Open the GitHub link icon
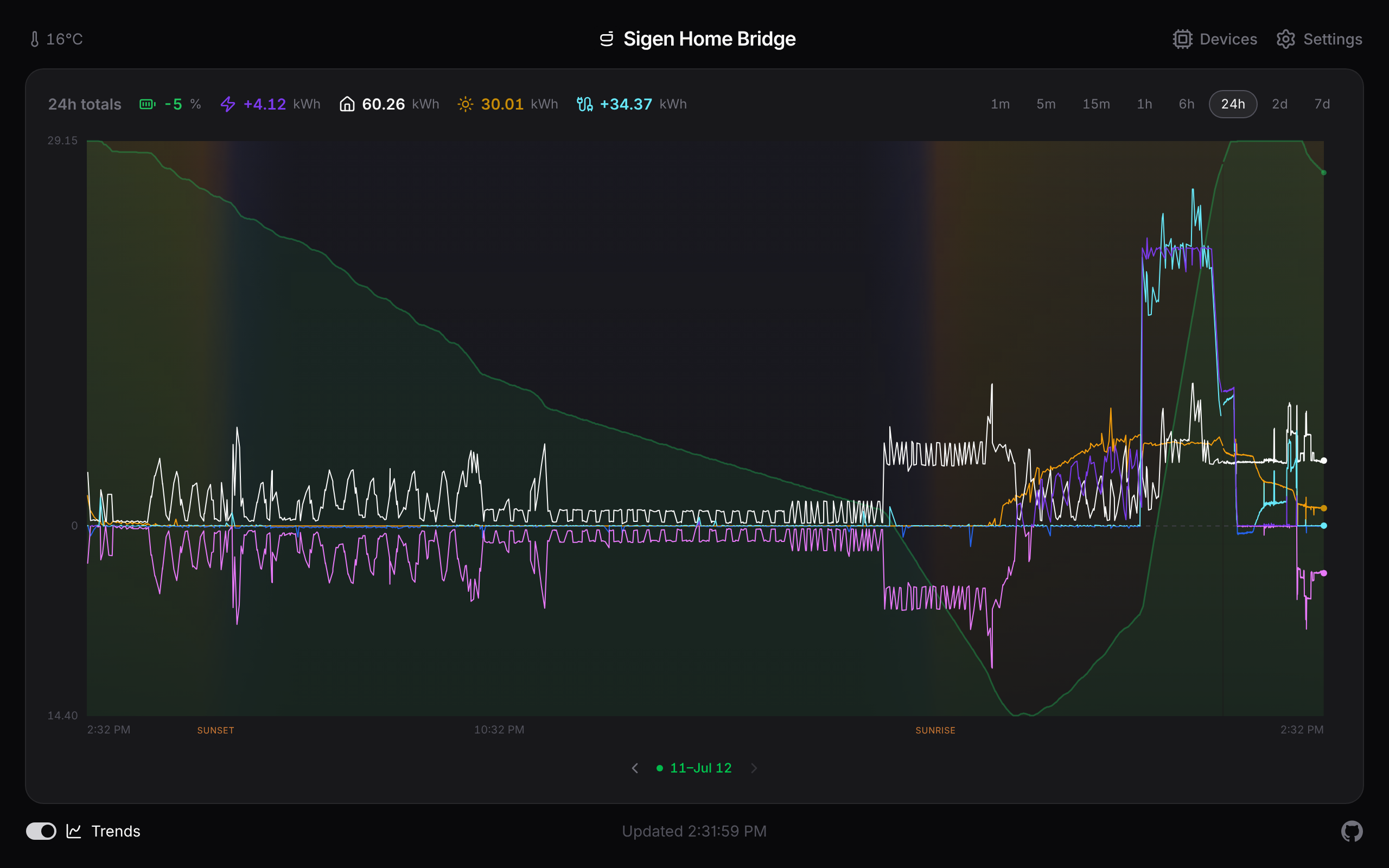This screenshot has height=868, width=1389. coord(1352,831)
